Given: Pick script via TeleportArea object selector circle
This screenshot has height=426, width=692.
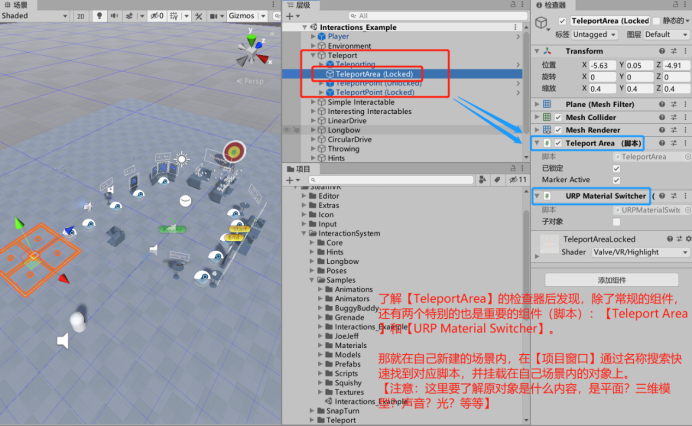Looking at the screenshot, I should (x=688, y=157).
